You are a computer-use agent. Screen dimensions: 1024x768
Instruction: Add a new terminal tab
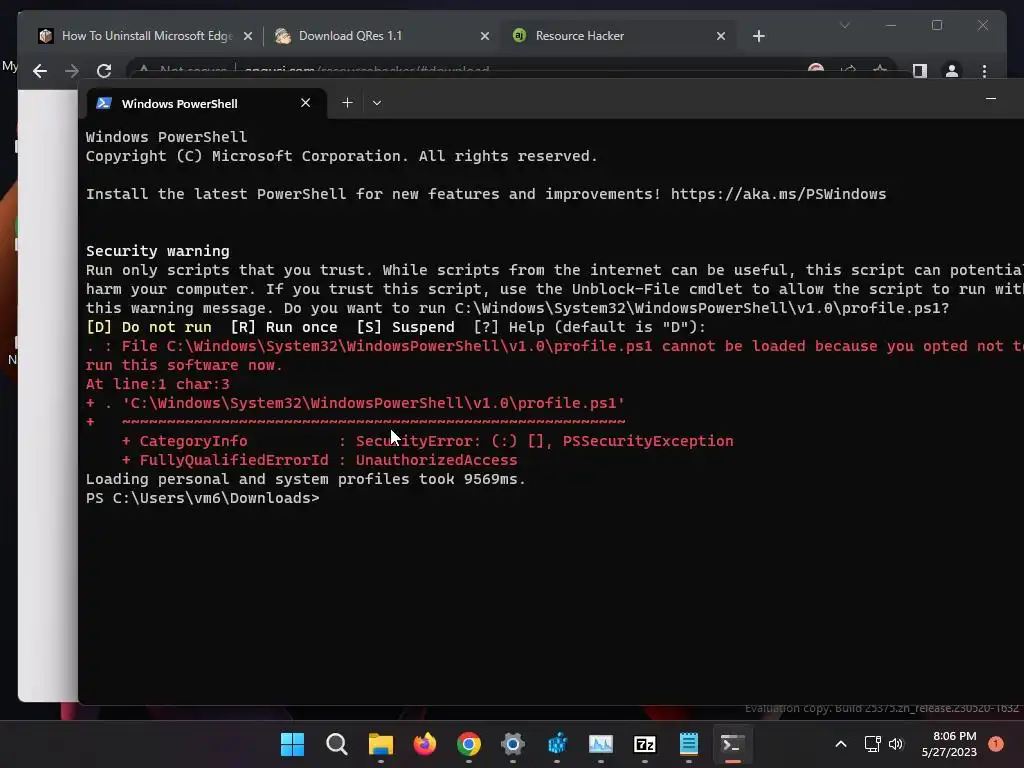coord(347,103)
